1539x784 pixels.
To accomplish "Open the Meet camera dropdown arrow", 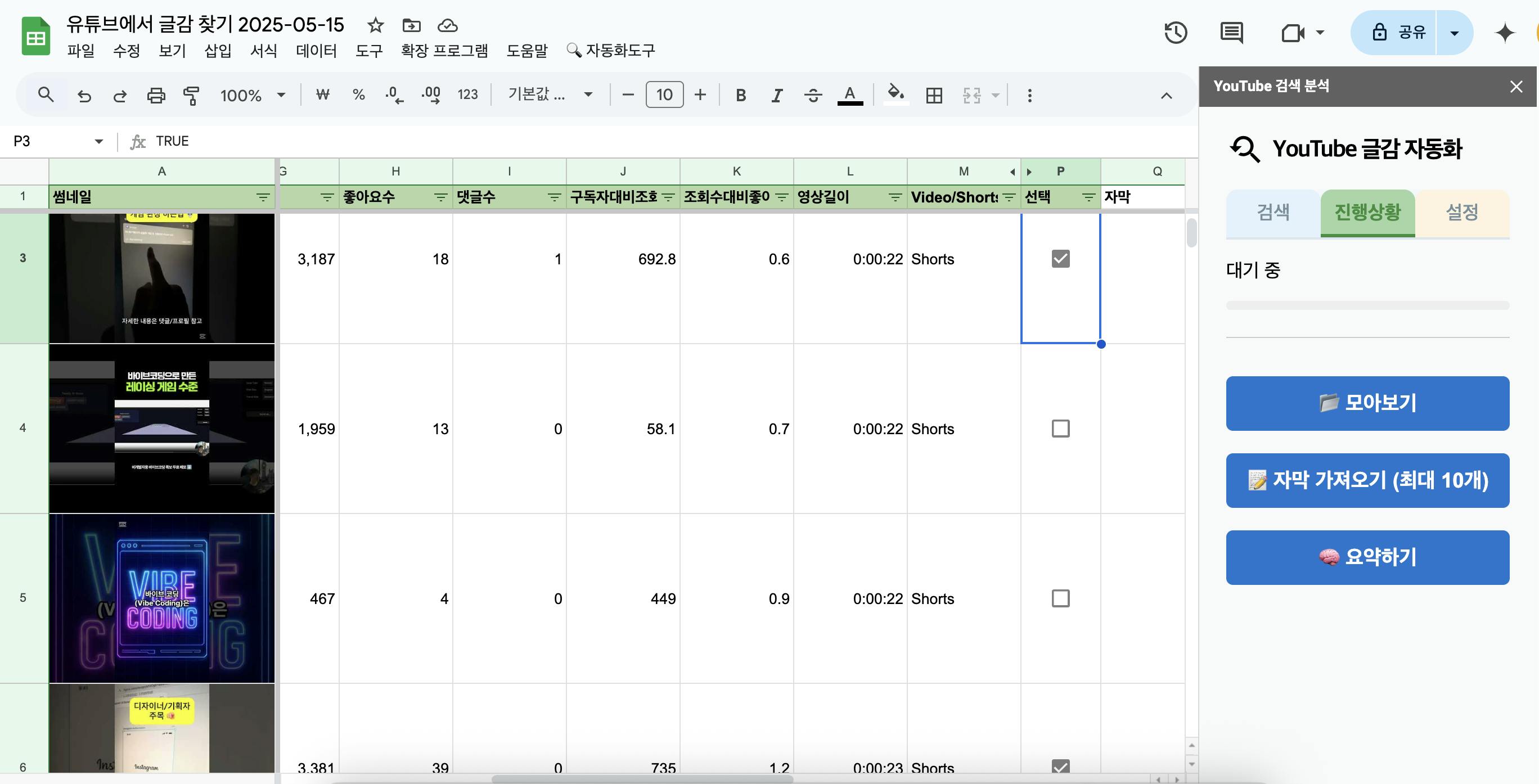I will 1320,32.
